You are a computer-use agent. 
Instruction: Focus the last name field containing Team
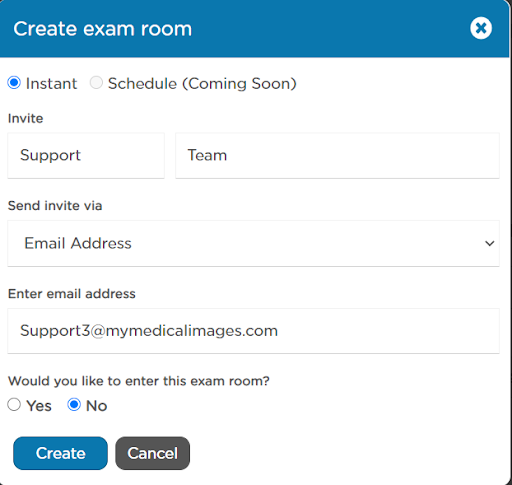coord(337,155)
